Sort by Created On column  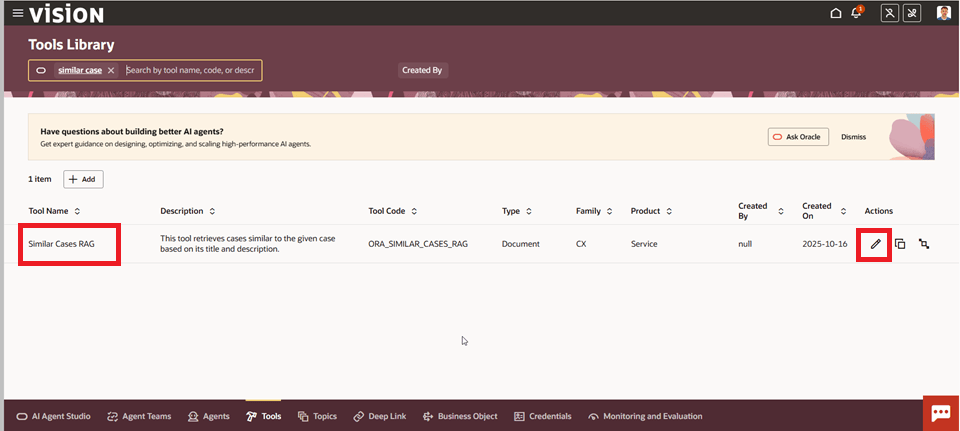[844, 211]
